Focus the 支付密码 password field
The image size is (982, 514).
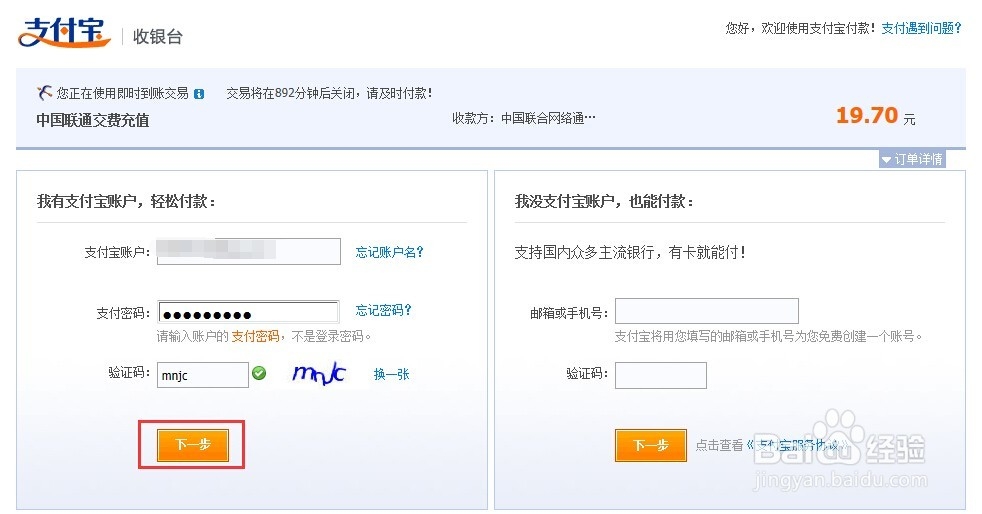coord(248,313)
